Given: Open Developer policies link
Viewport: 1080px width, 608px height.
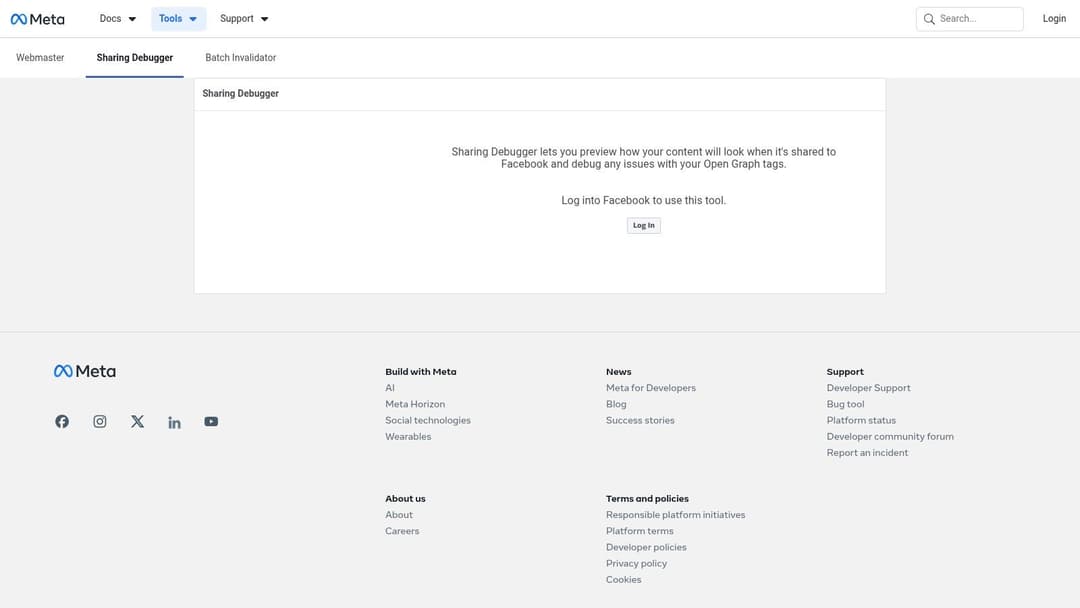Looking at the screenshot, I should tap(646, 547).
